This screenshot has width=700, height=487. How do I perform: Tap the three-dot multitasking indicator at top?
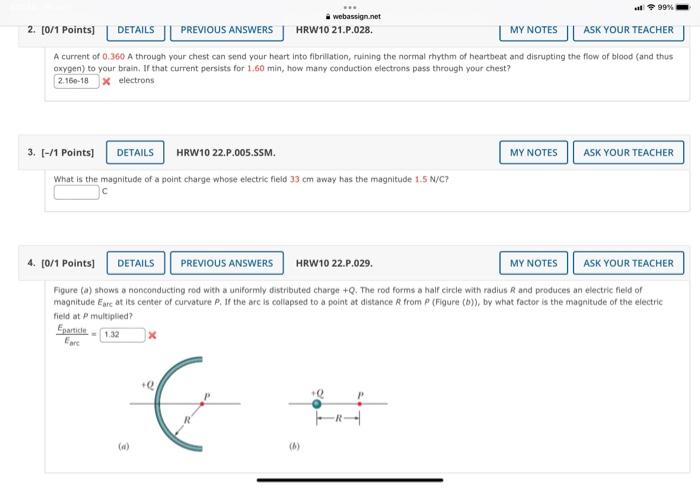pyautogui.click(x=350, y=7)
